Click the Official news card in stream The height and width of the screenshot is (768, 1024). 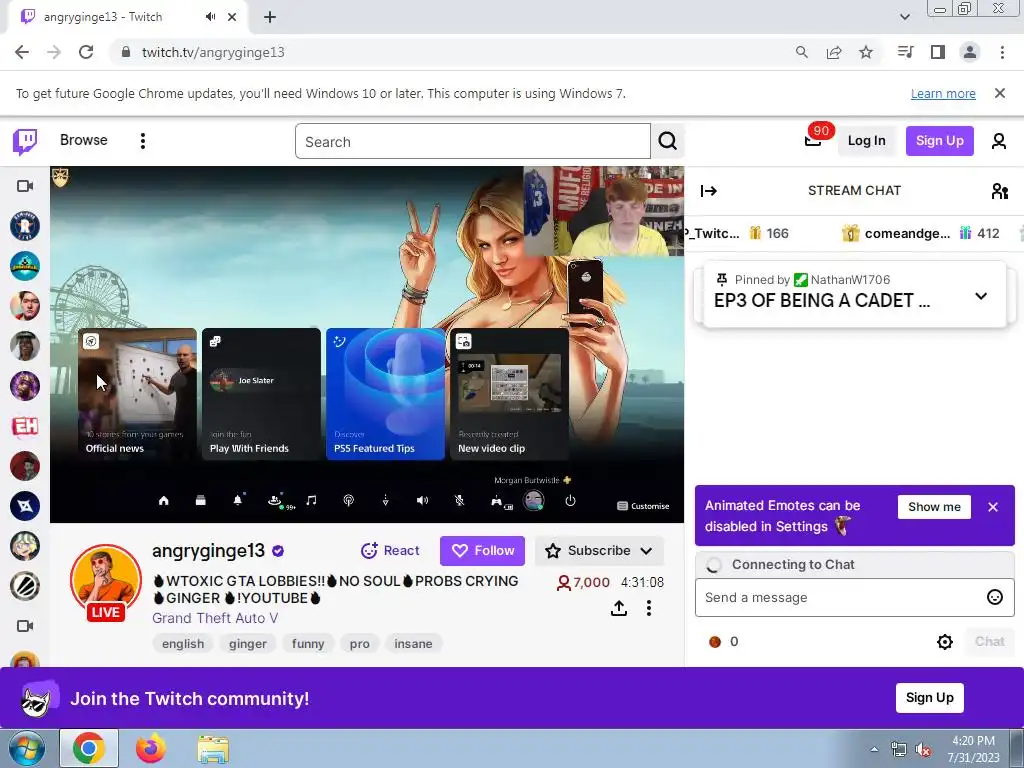point(137,394)
